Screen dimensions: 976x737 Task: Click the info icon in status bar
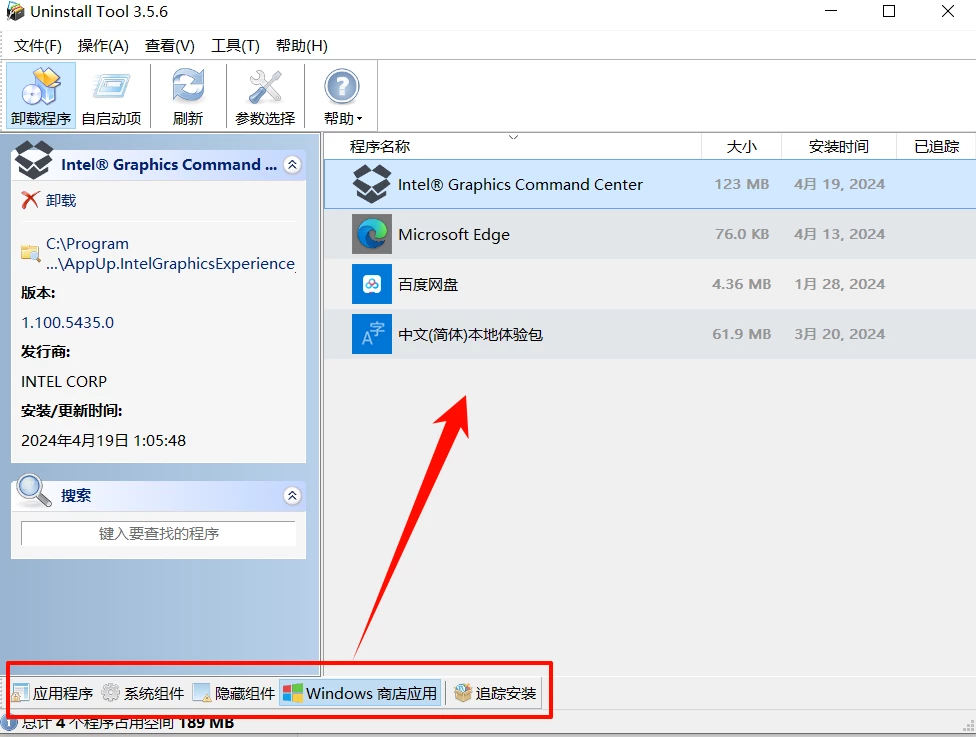[9, 723]
